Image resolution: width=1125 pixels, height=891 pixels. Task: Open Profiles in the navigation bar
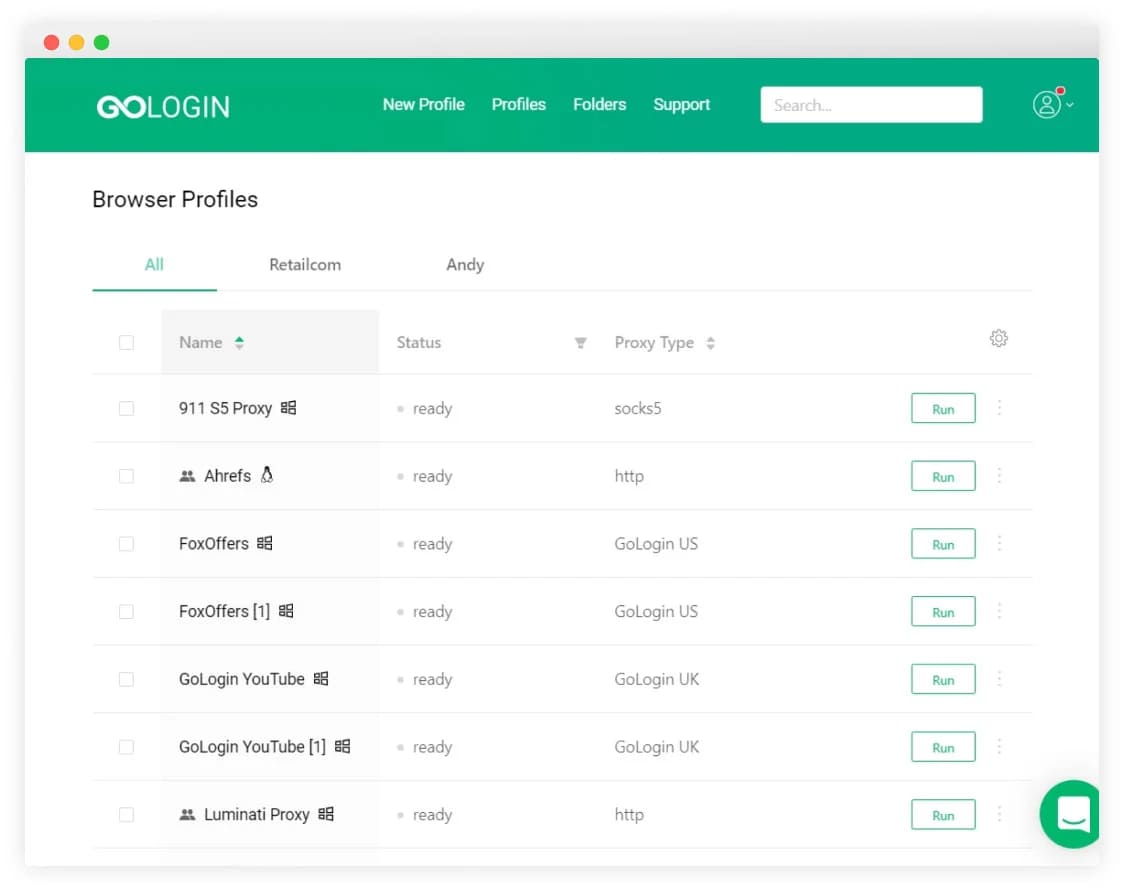pos(519,105)
